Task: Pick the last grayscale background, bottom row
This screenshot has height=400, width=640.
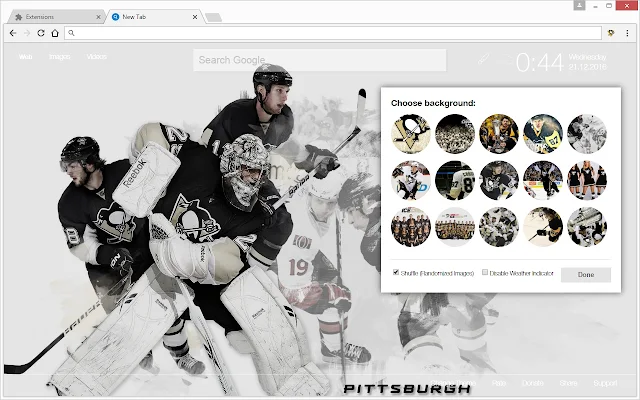Action: [587, 227]
